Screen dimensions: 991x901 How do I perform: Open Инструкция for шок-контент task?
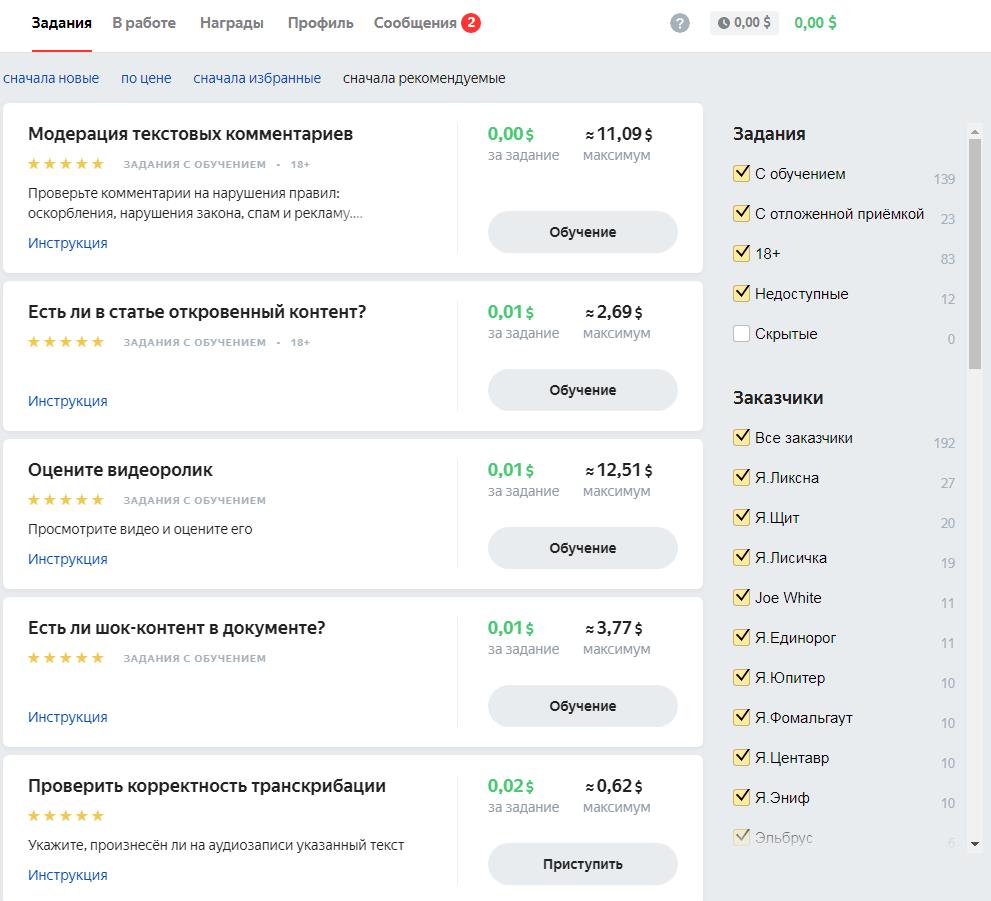click(68, 717)
